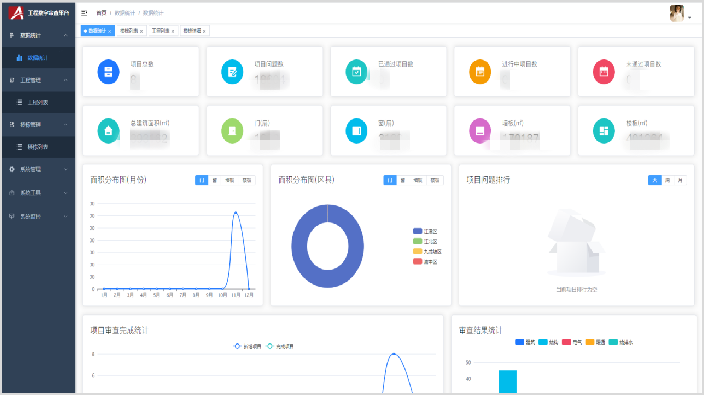
Task: Click the purple 墙板(㎡) card icon
Action: 480,131
